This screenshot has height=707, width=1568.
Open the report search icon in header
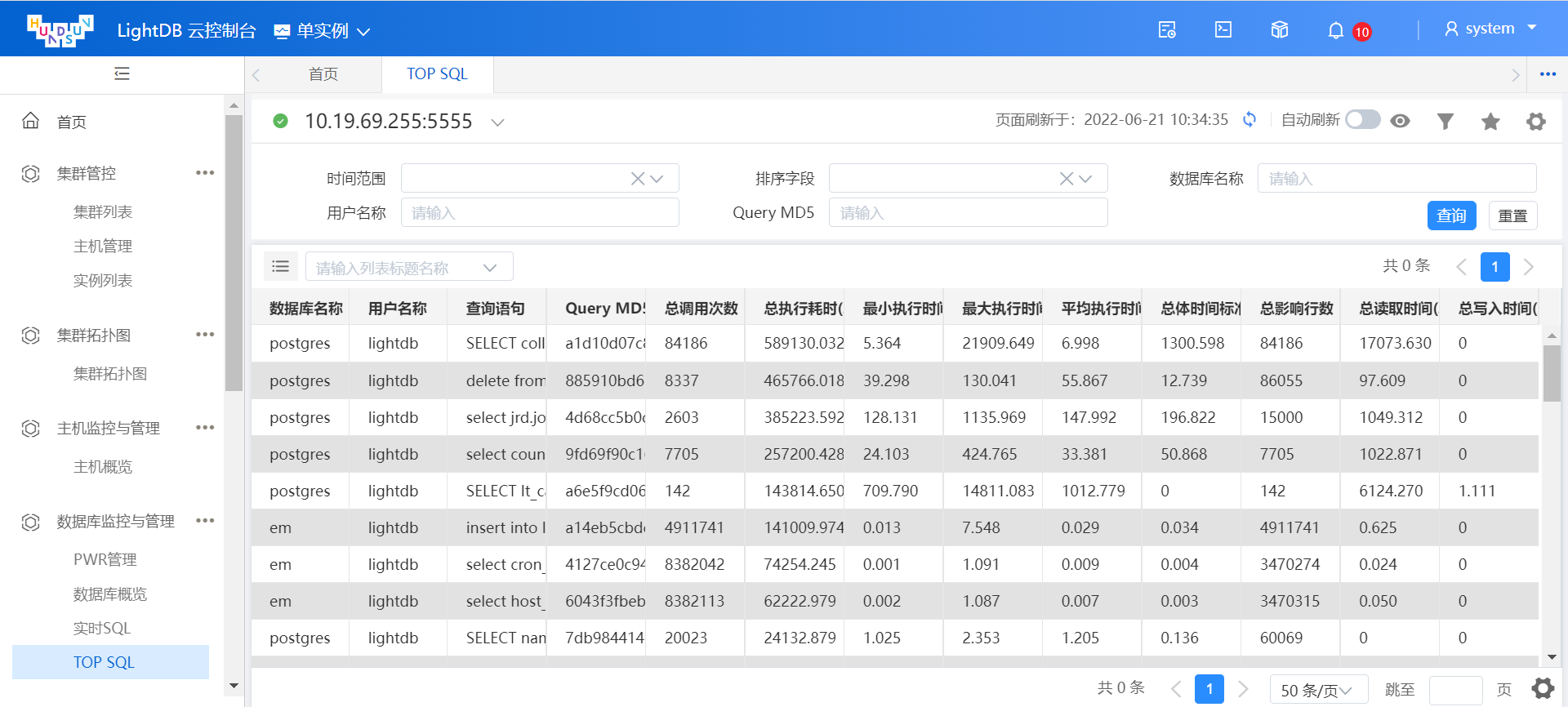1167,30
